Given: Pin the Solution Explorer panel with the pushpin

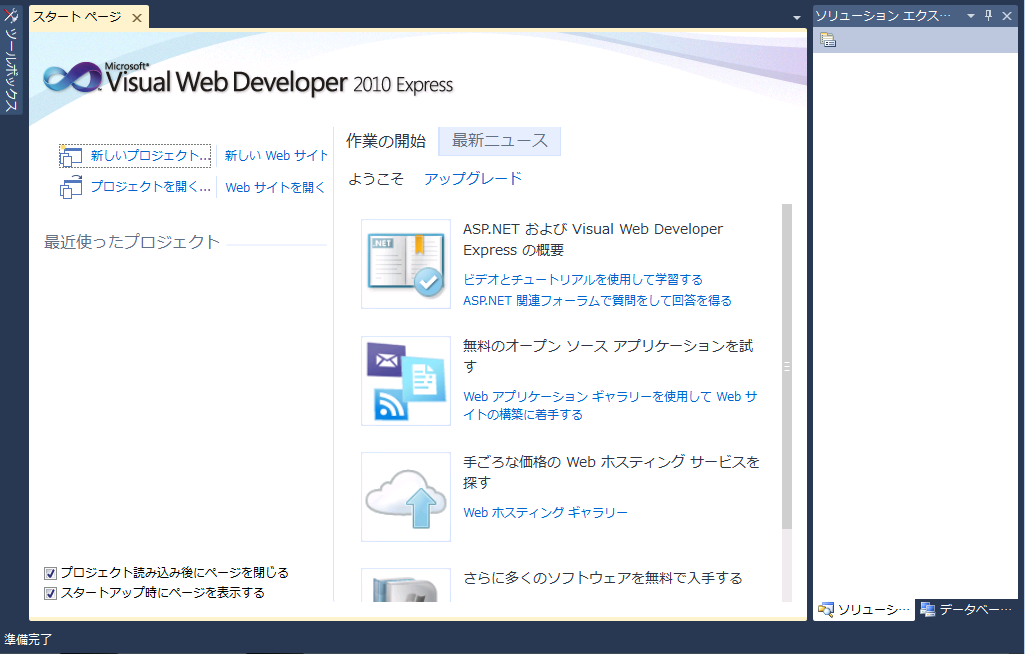Looking at the screenshot, I should click(x=989, y=16).
